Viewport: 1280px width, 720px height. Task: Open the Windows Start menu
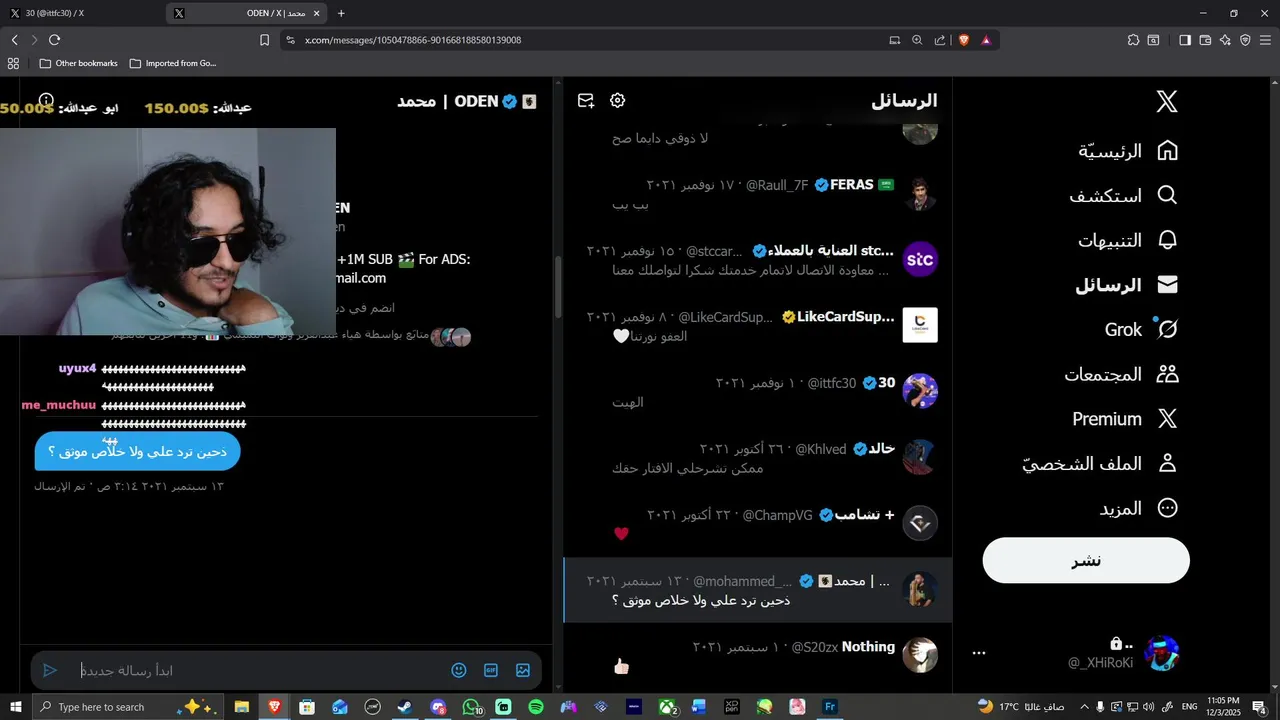pos(15,707)
